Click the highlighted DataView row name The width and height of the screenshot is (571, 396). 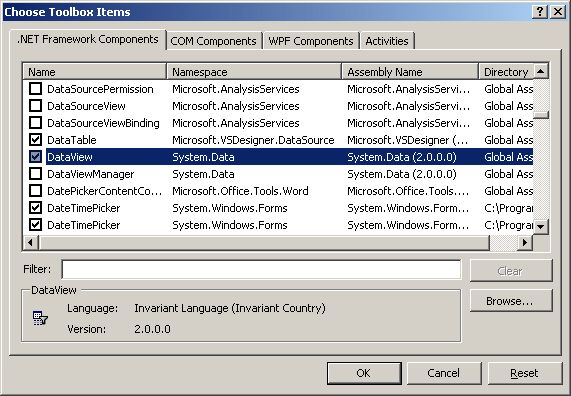pos(70,157)
